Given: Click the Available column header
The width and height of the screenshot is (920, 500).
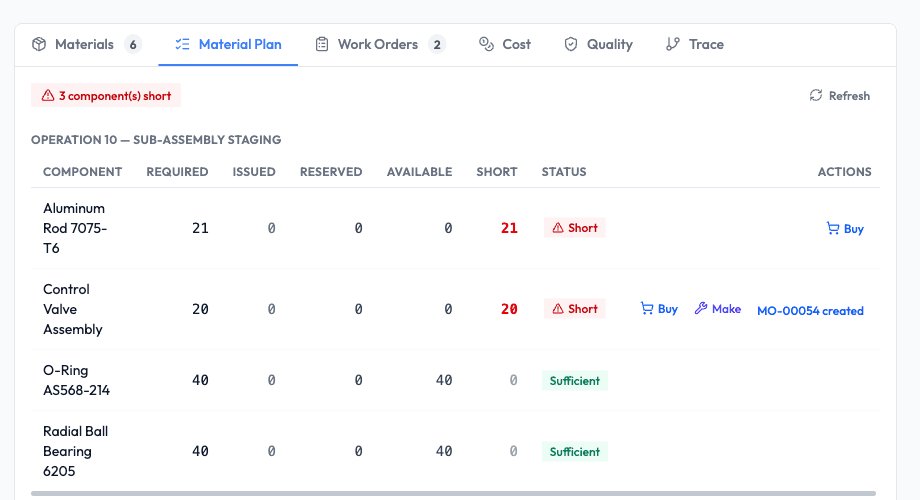Looking at the screenshot, I should tap(419, 172).
